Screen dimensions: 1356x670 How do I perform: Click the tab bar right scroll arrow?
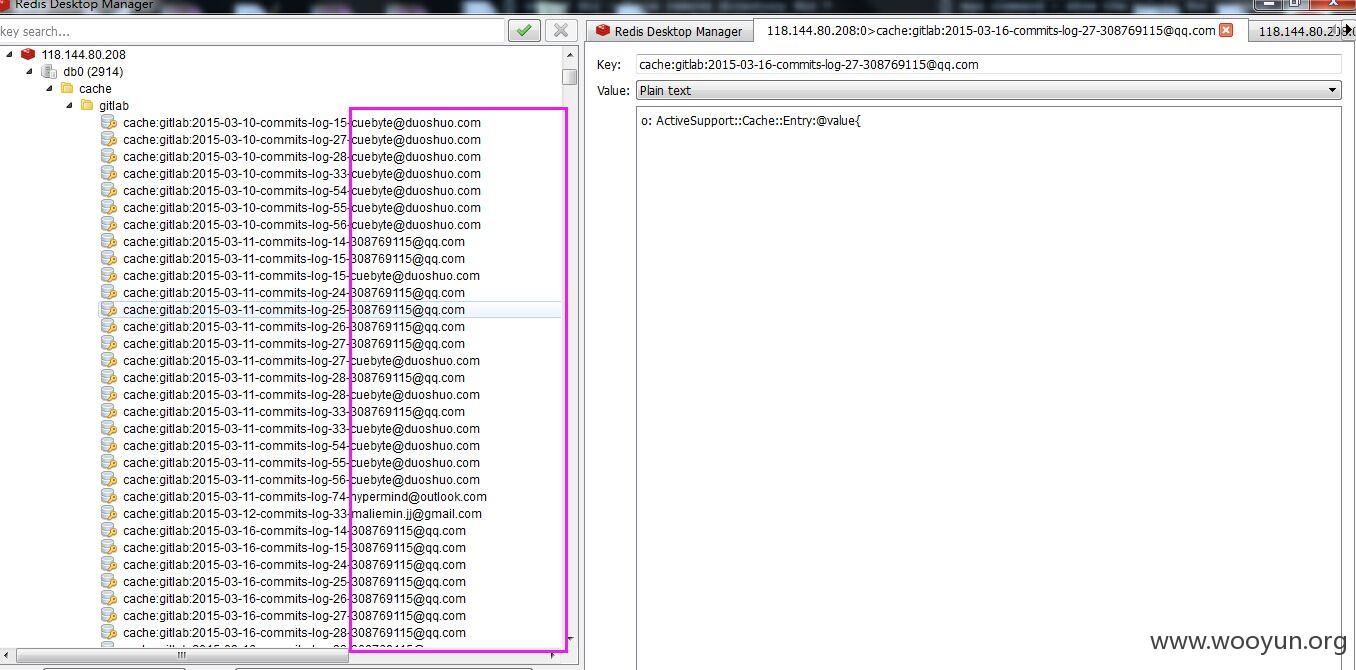[x=1348, y=29]
